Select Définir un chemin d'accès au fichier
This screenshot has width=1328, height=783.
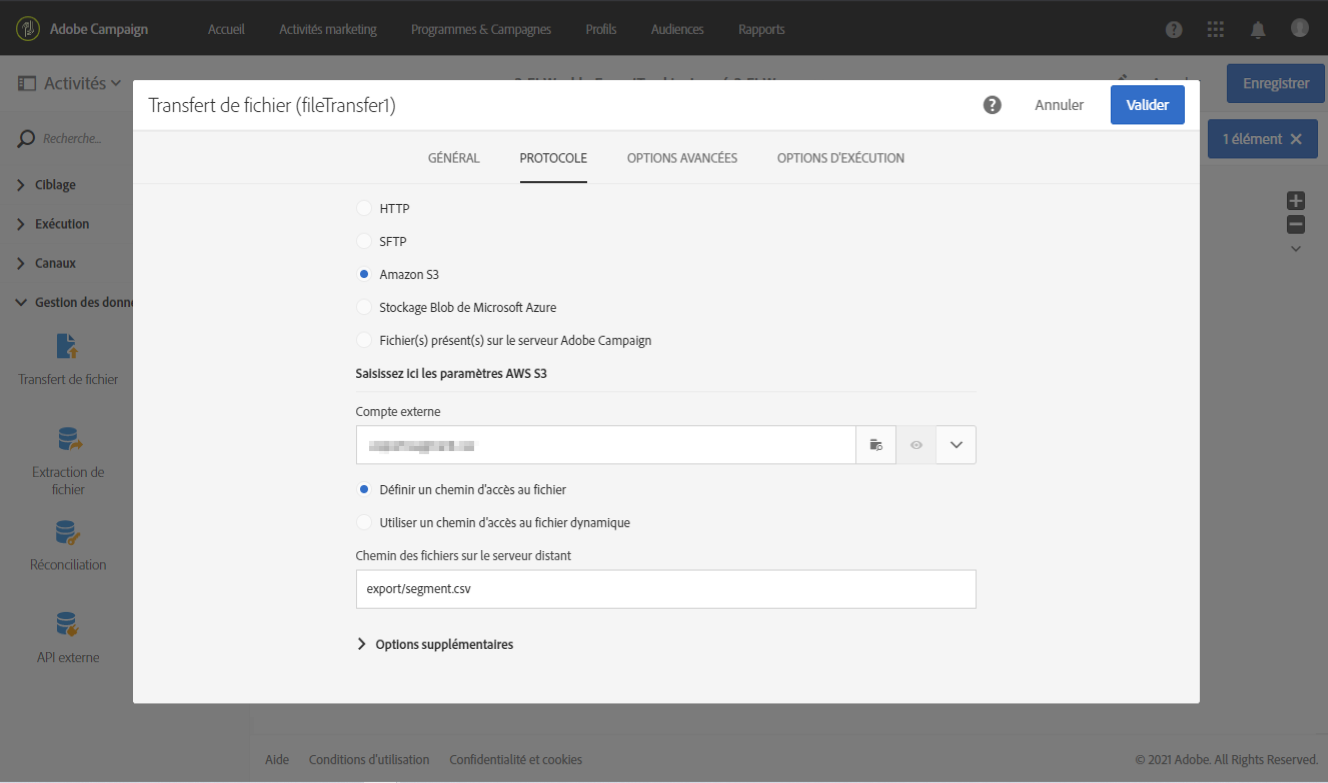[364, 490]
